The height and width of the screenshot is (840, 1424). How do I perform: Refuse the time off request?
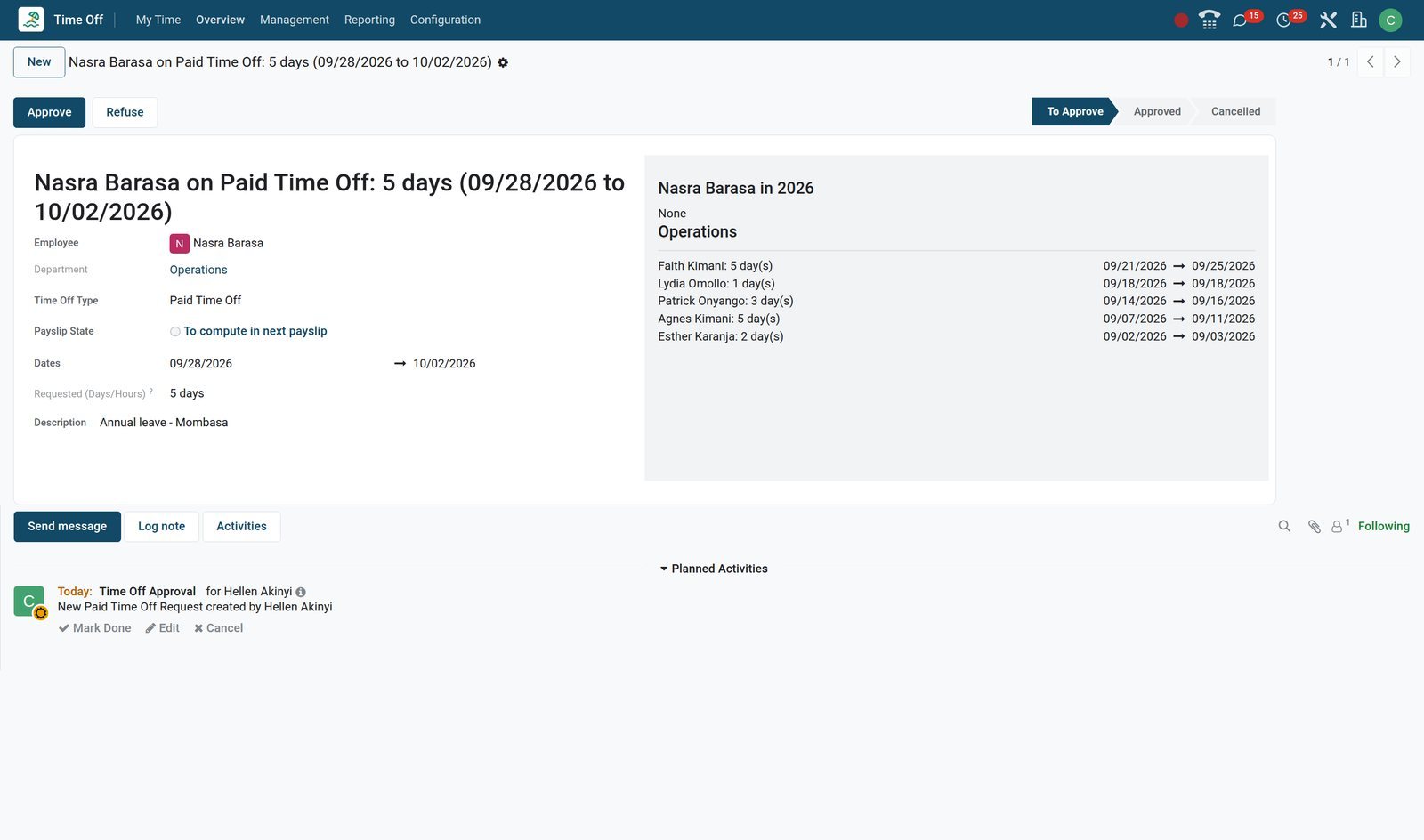click(x=125, y=112)
